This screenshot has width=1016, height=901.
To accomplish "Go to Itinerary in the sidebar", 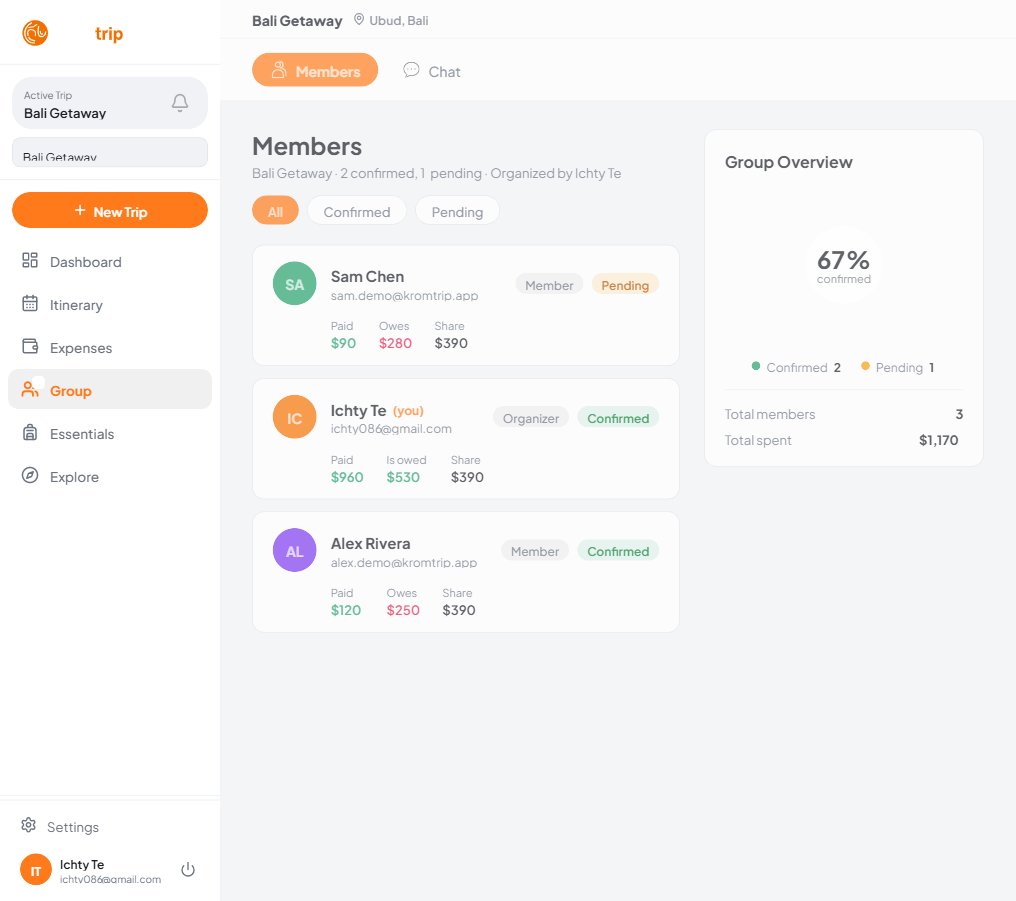I will [110, 304].
